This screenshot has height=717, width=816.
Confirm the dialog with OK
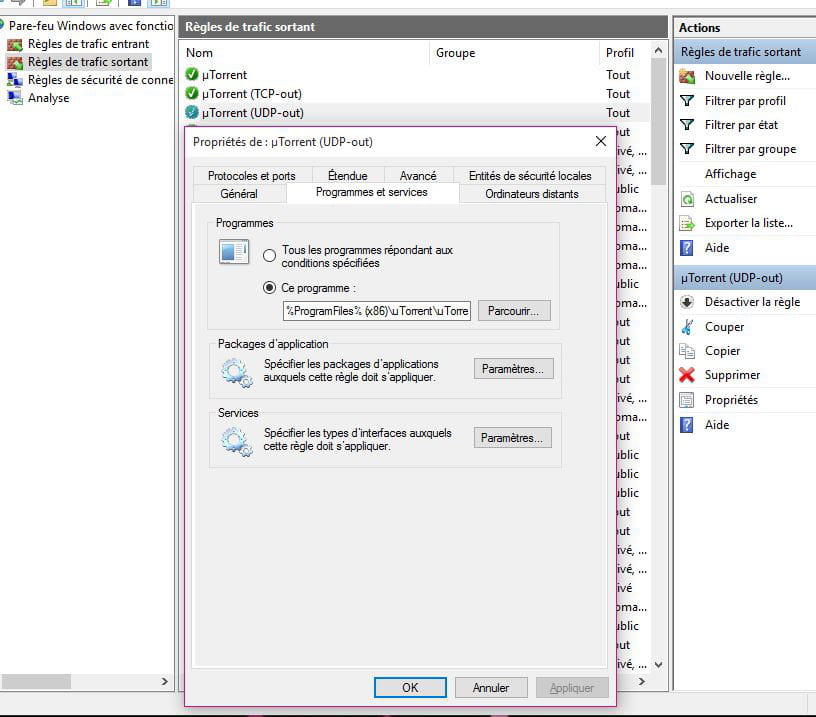pyautogui.click(x=410, y=688)
